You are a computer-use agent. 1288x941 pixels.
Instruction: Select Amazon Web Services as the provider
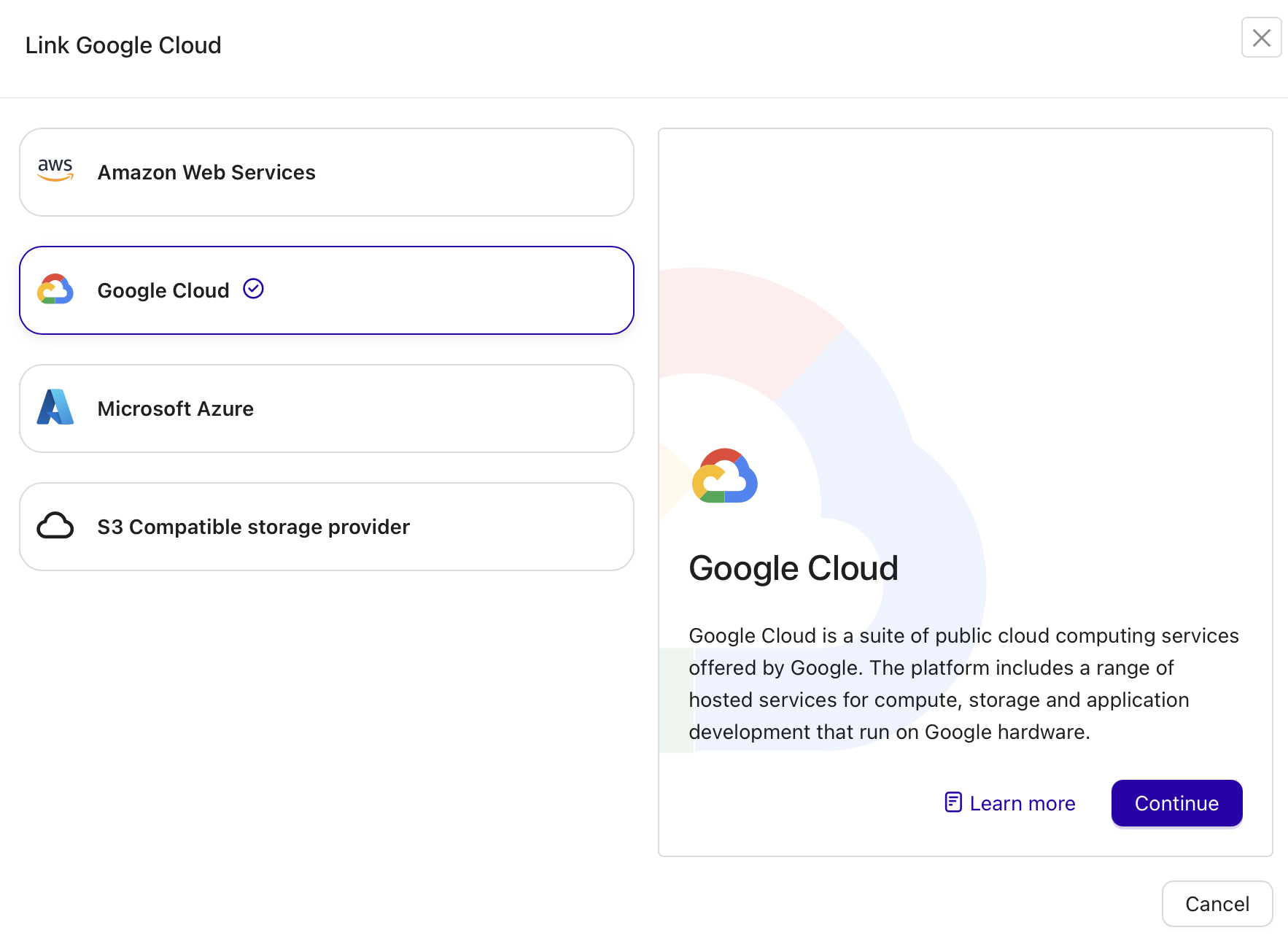[x=326, y=172]
